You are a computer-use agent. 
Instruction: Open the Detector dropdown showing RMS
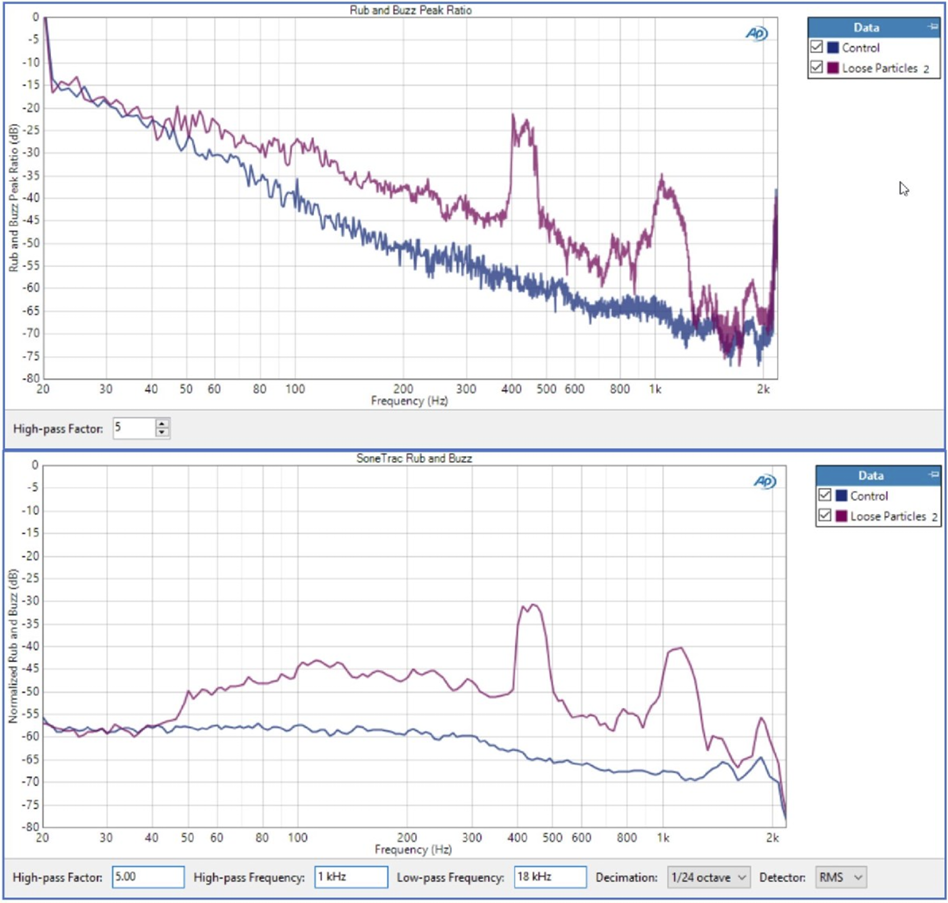coord(841,877)
